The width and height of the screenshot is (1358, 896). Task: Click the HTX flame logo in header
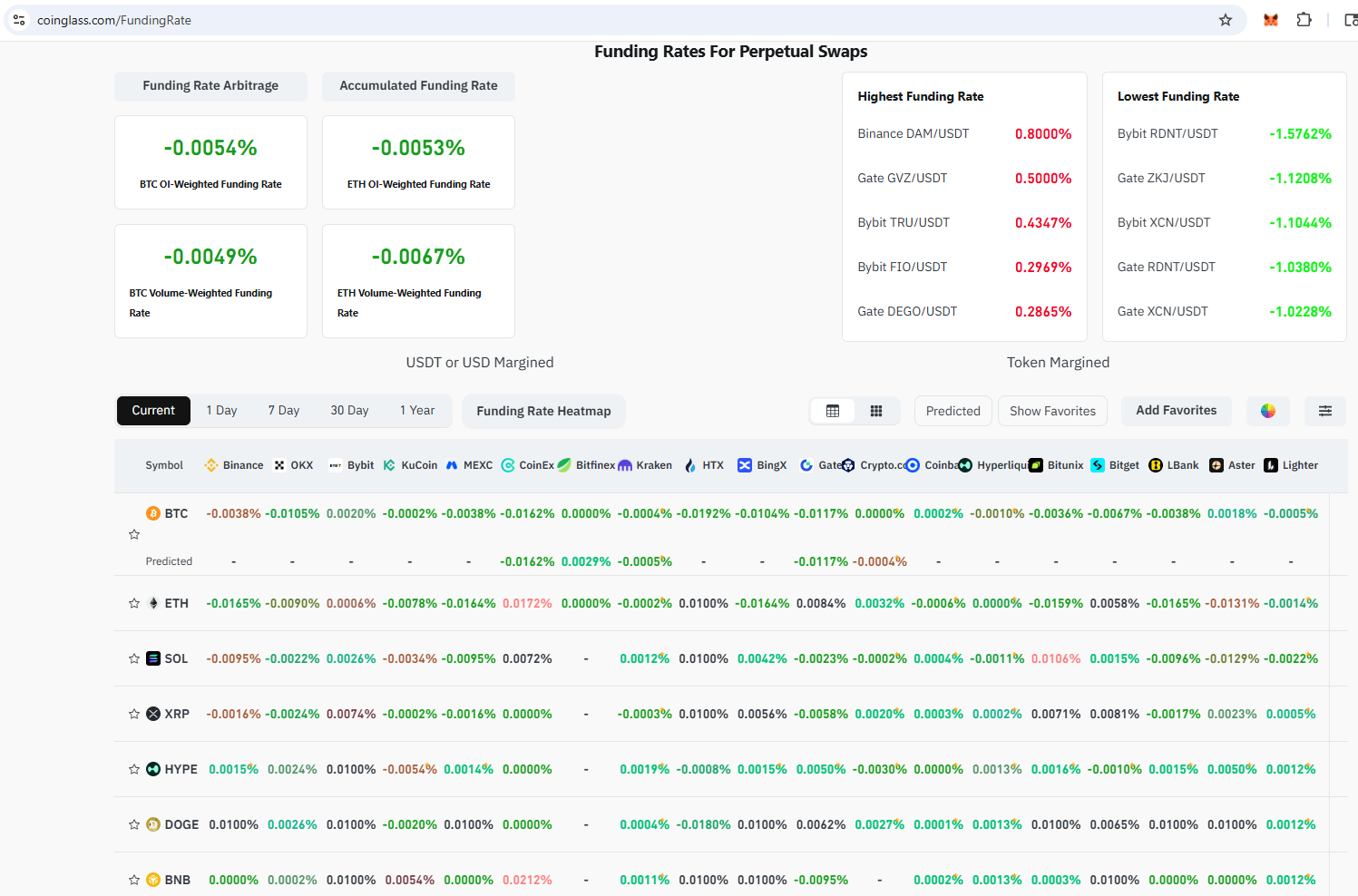pyautogui.click(x=690, y=465)
